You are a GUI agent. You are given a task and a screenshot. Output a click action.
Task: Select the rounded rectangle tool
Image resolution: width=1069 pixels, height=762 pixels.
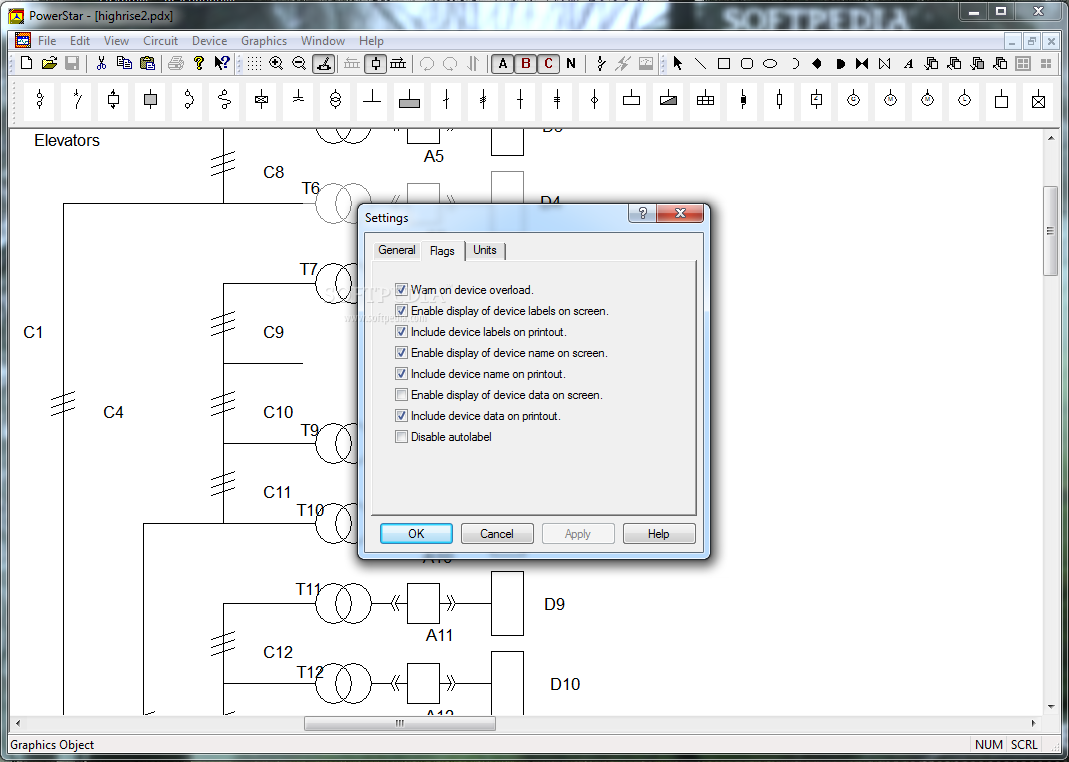[747, 63]
